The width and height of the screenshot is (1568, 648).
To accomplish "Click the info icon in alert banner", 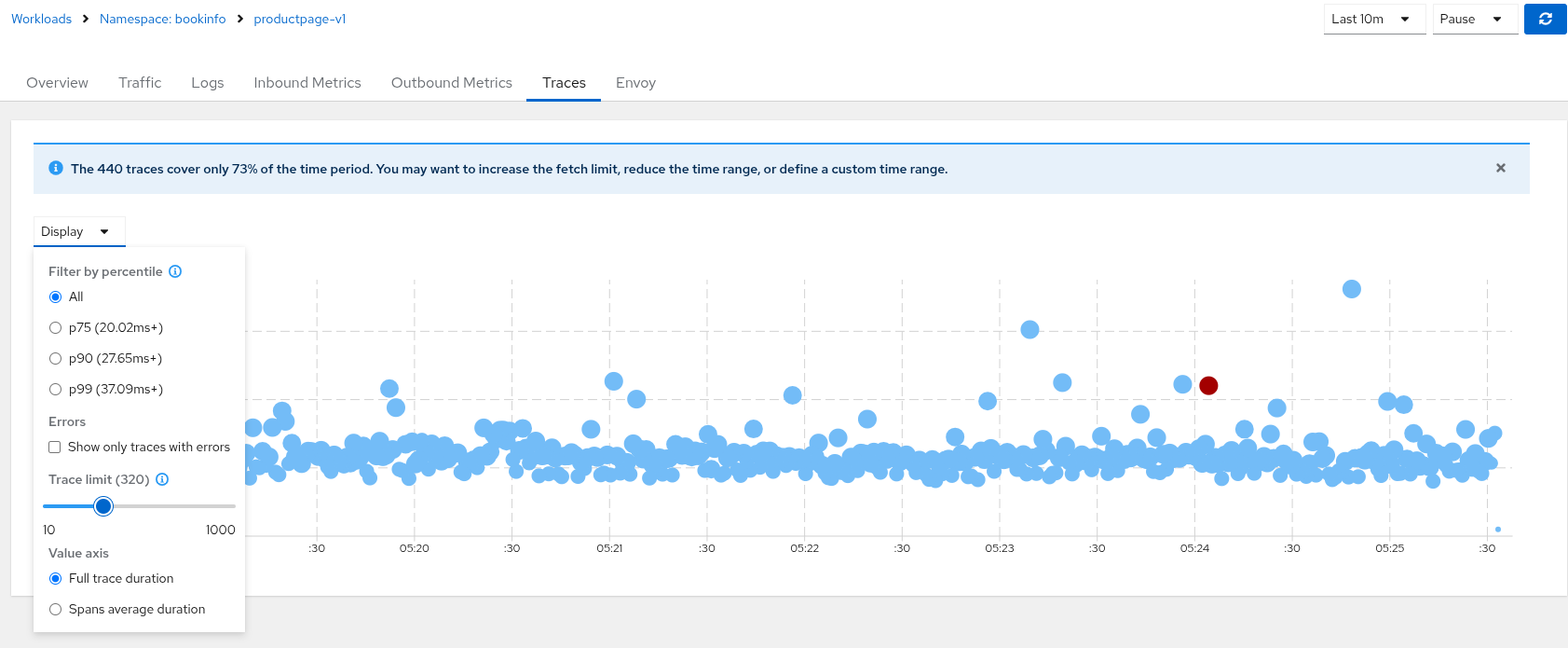I will pyautogui.click(x=56, y=169).
